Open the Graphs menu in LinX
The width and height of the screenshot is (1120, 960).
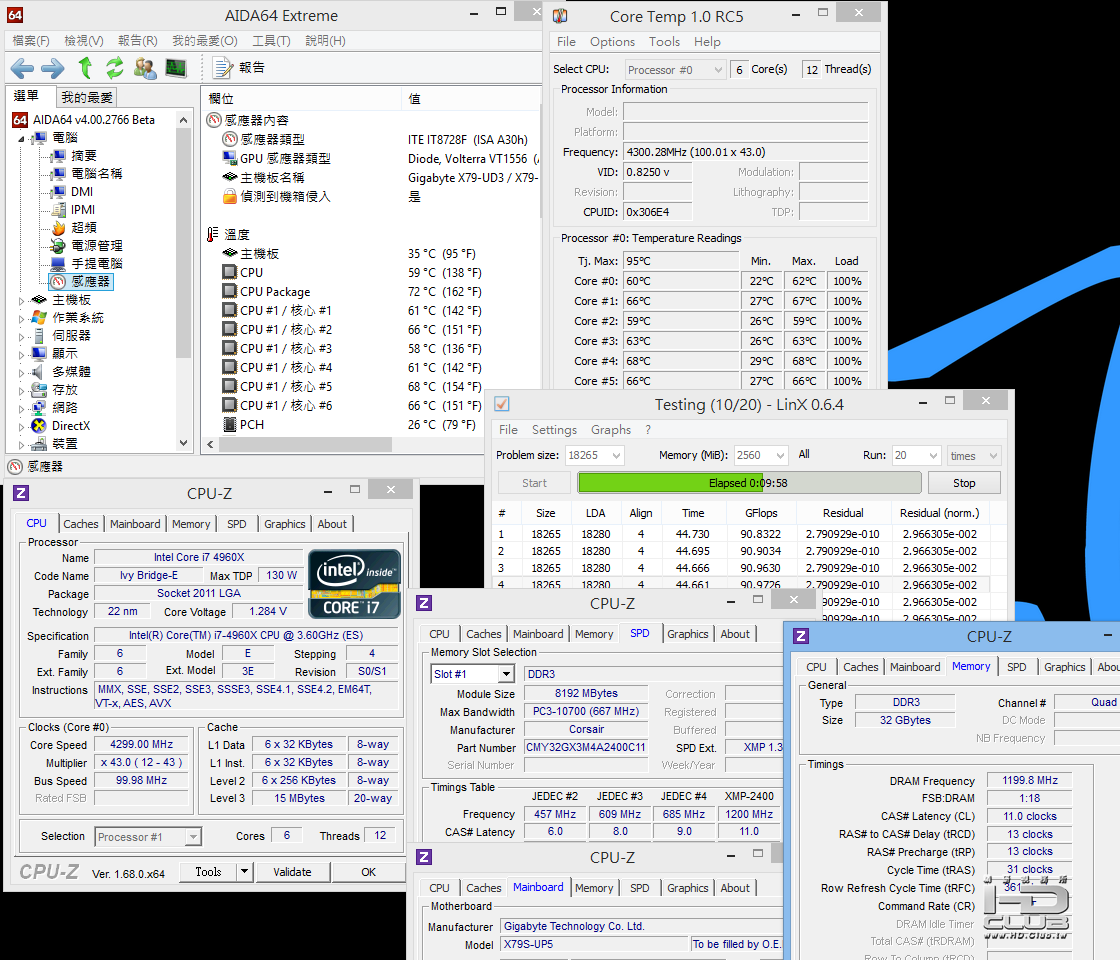tap(610, 430)
